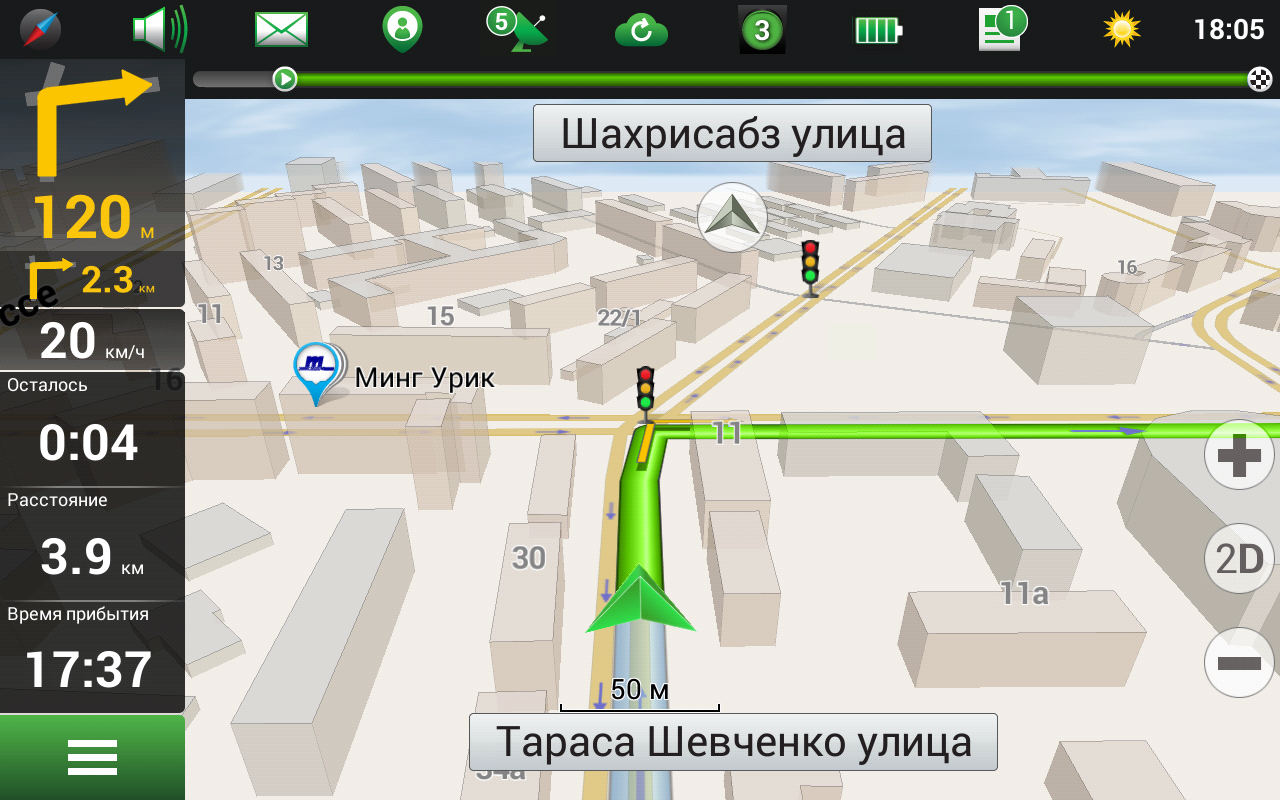1280x800 pixels.
Task: Open messages via the envelope icon
Action: (278, 28)
